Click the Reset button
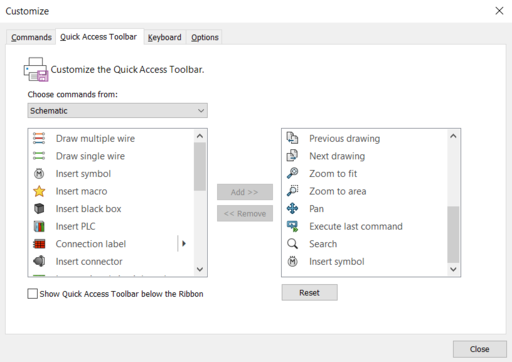 click(x=309, y=293)
